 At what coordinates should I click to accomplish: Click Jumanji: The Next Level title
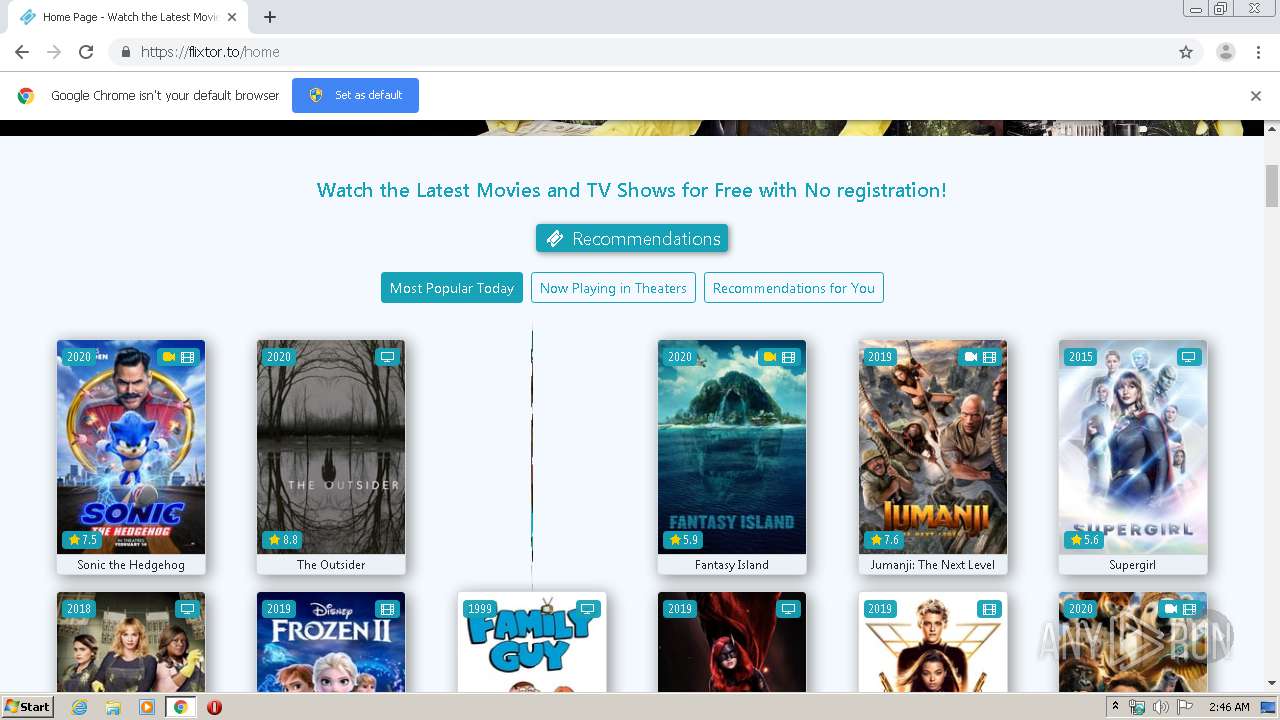[x=933, y=565]
